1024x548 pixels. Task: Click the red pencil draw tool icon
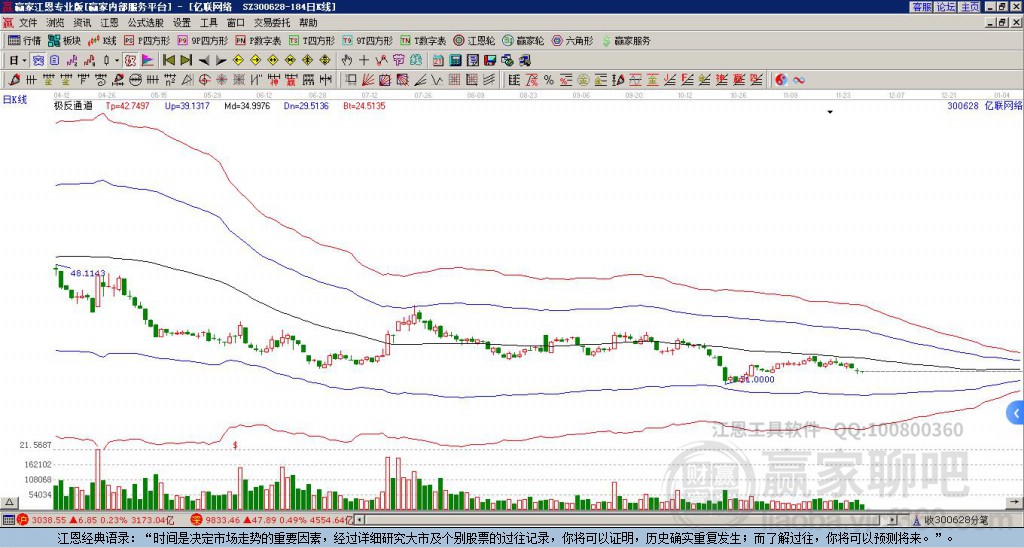pos(14,80)
